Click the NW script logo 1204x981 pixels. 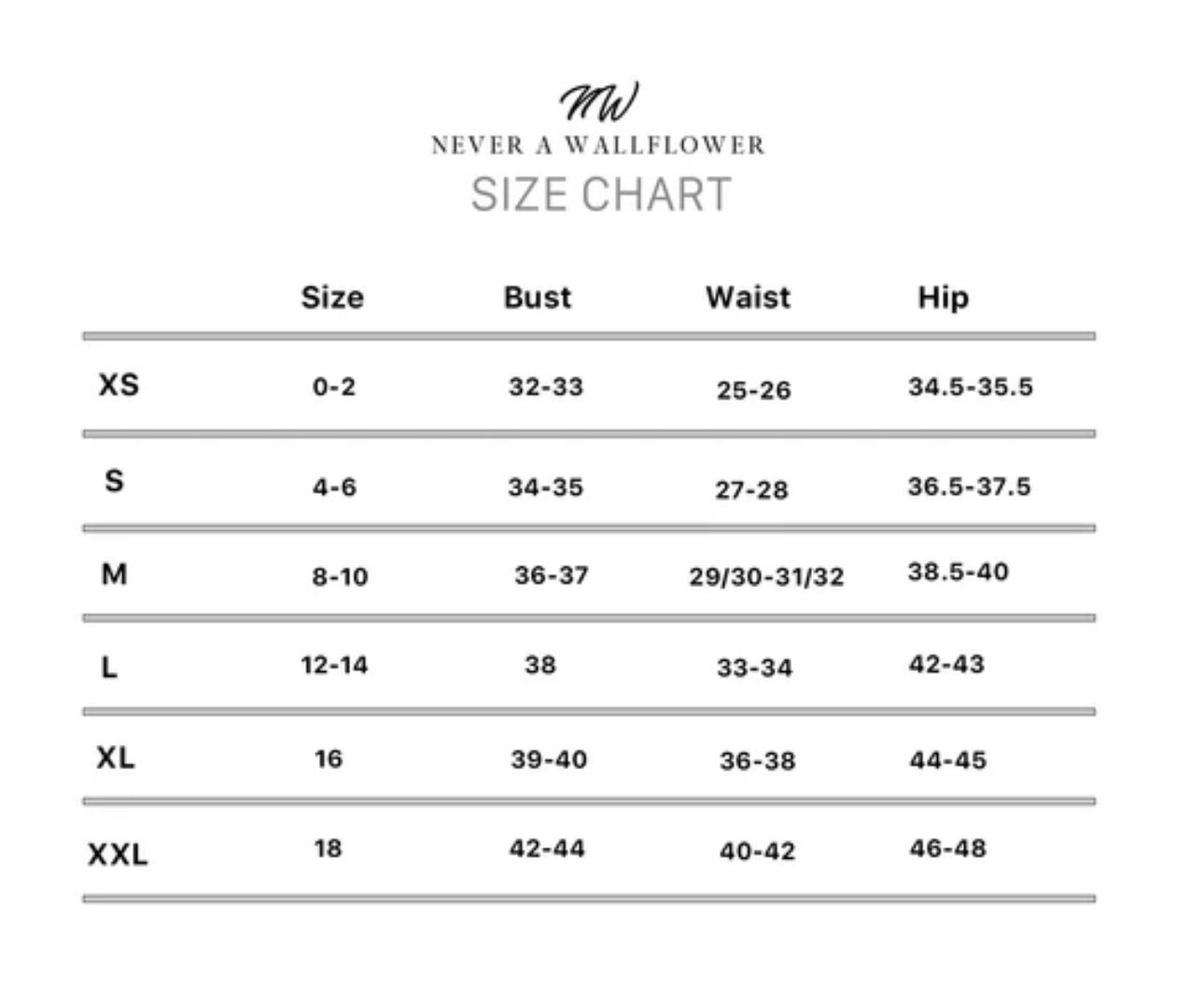pyautogui.click(x=599, y=102)
